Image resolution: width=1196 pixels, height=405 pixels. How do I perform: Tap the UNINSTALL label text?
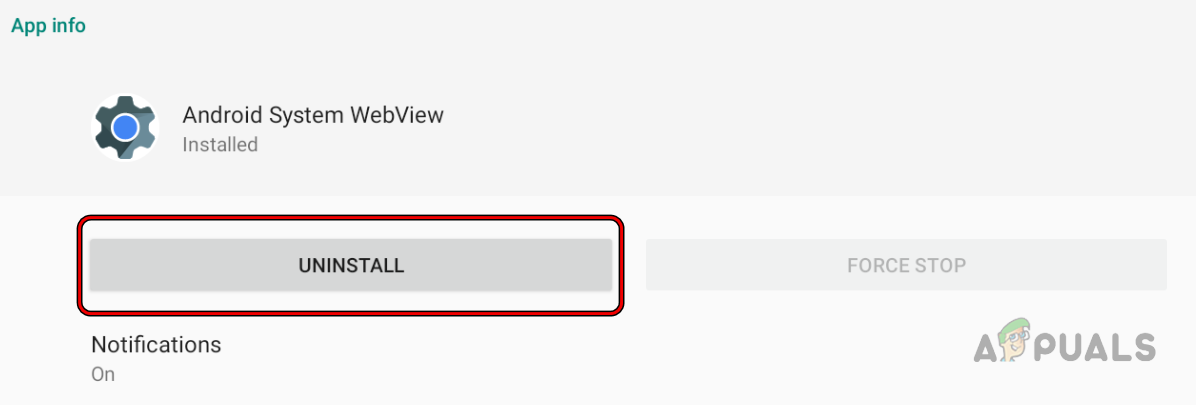(351, 266)
